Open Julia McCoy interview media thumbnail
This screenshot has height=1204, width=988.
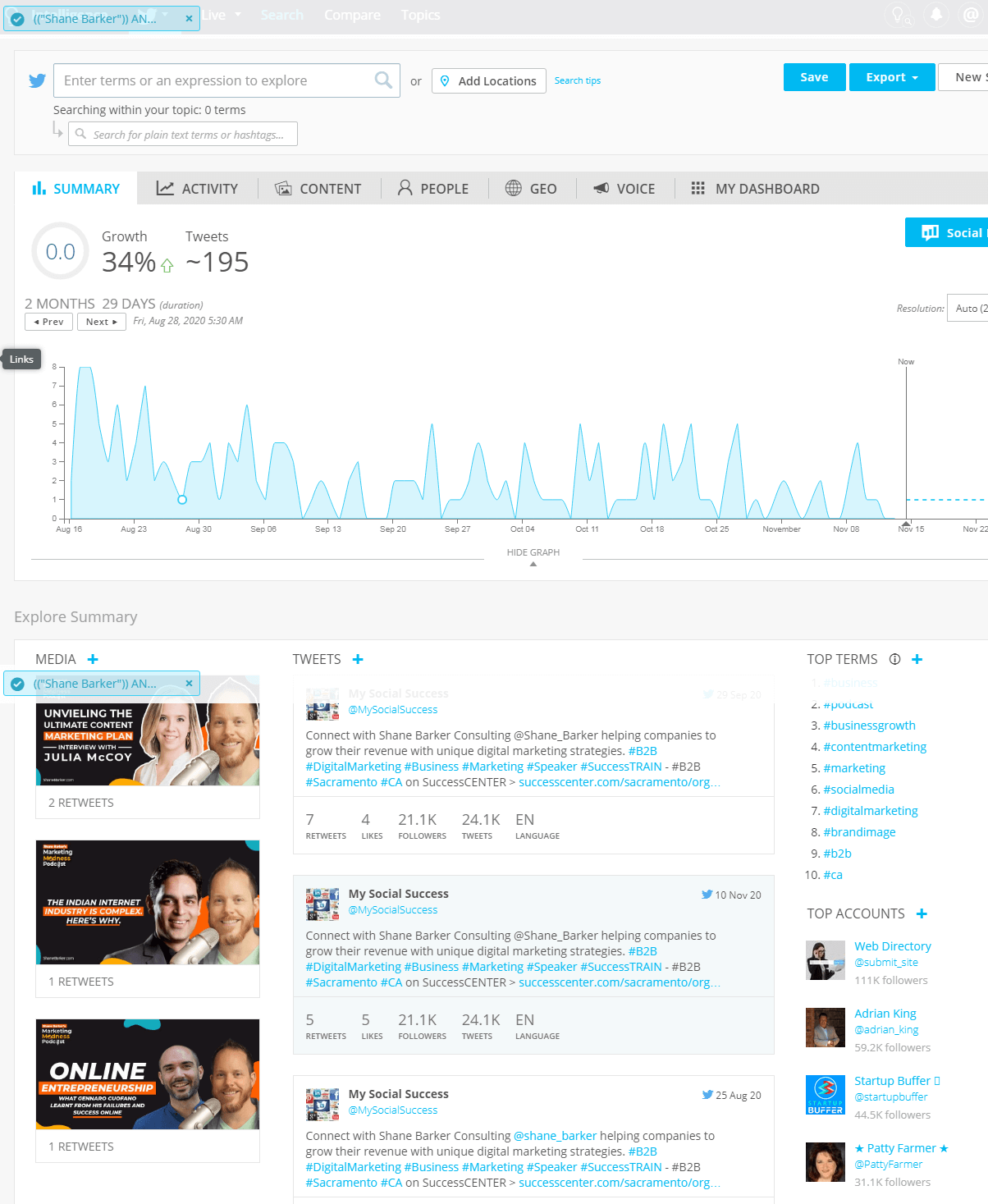coord(148,730)
